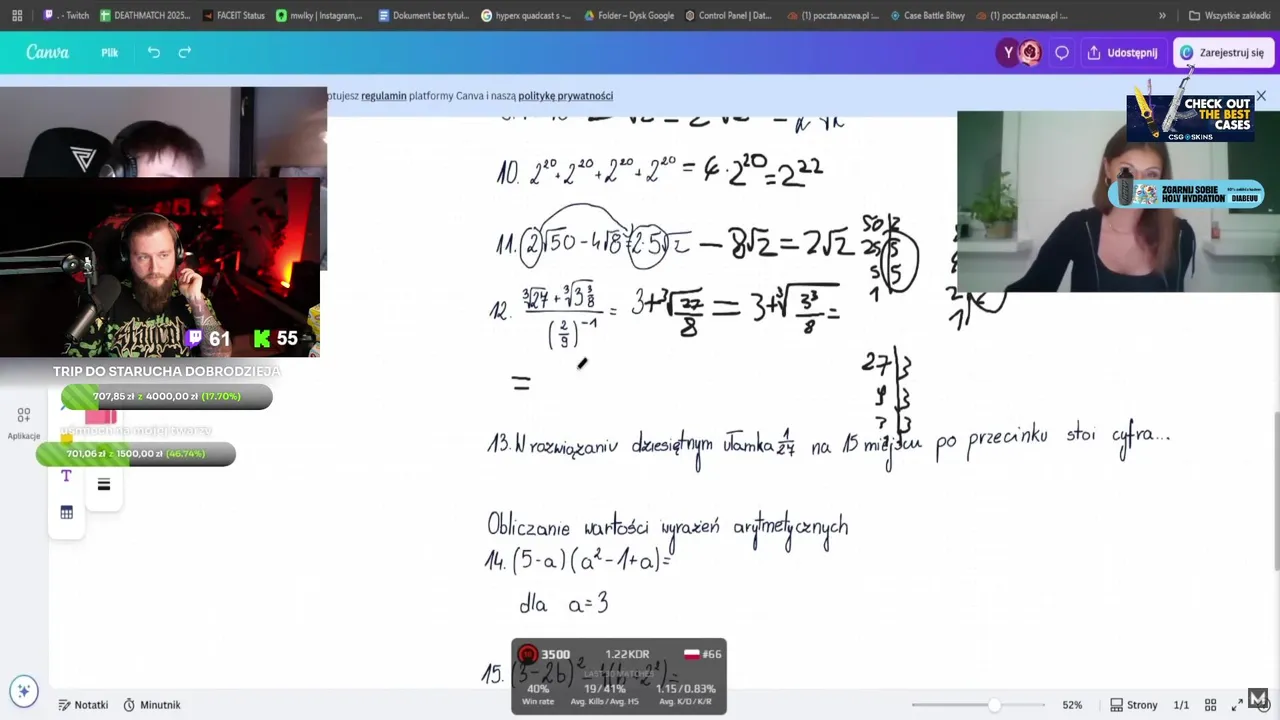Open the Dokument bez tytułu bookmark

pyautogui.click(x=424, y=16)
